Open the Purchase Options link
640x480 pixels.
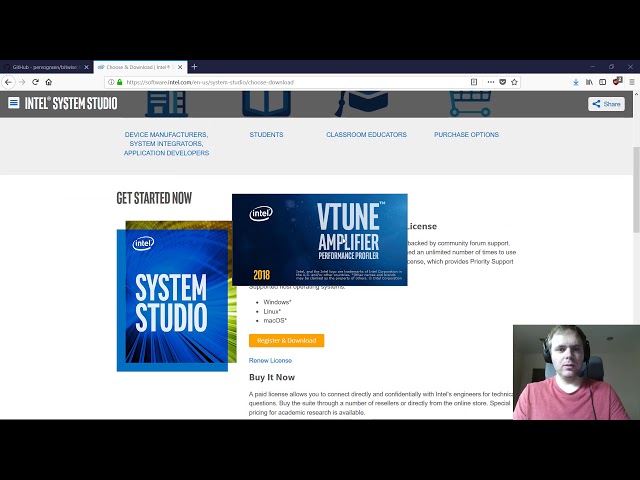pos(466,134)
